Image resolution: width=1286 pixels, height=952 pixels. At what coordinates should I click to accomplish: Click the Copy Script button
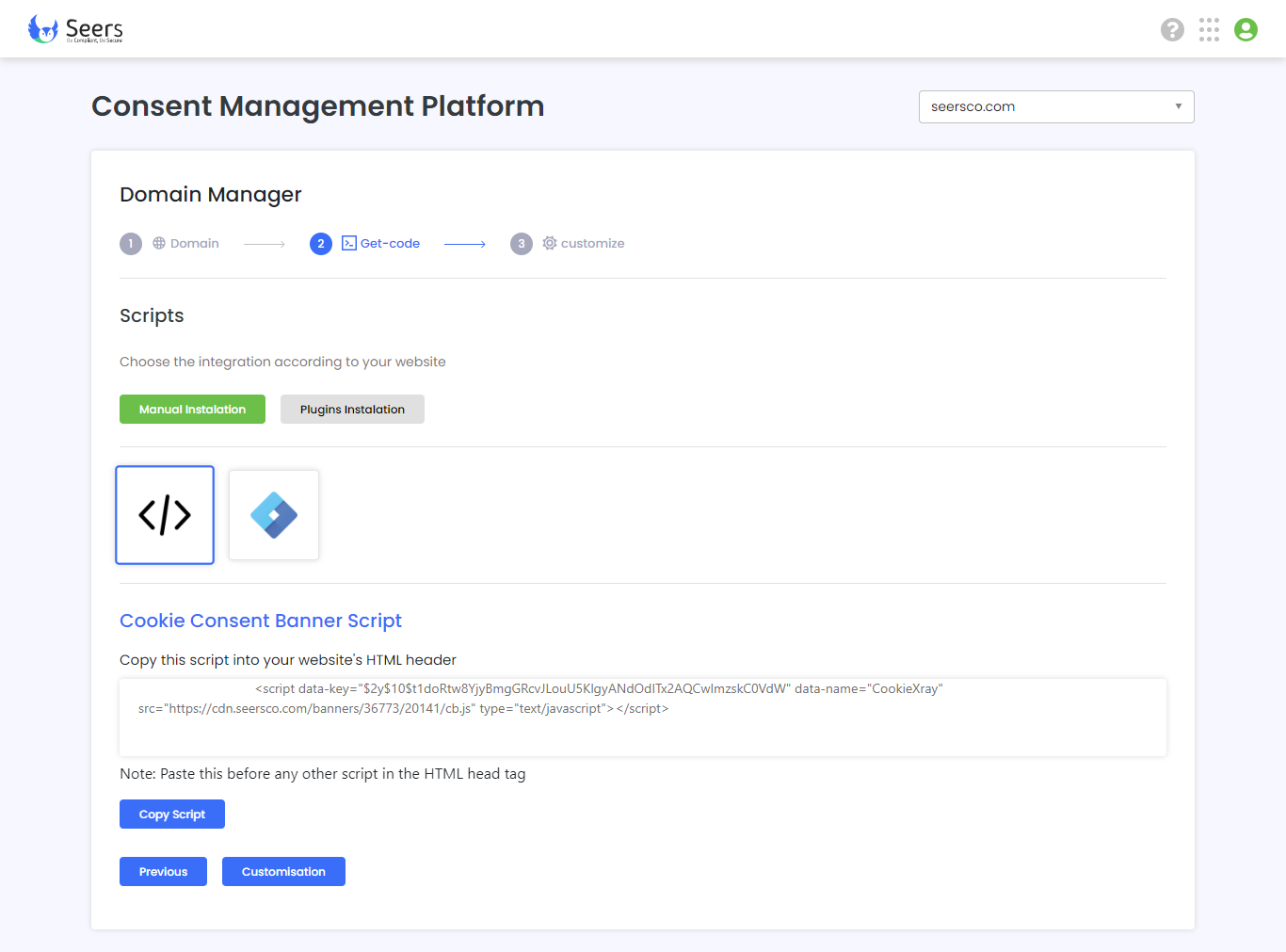point(172,815)
